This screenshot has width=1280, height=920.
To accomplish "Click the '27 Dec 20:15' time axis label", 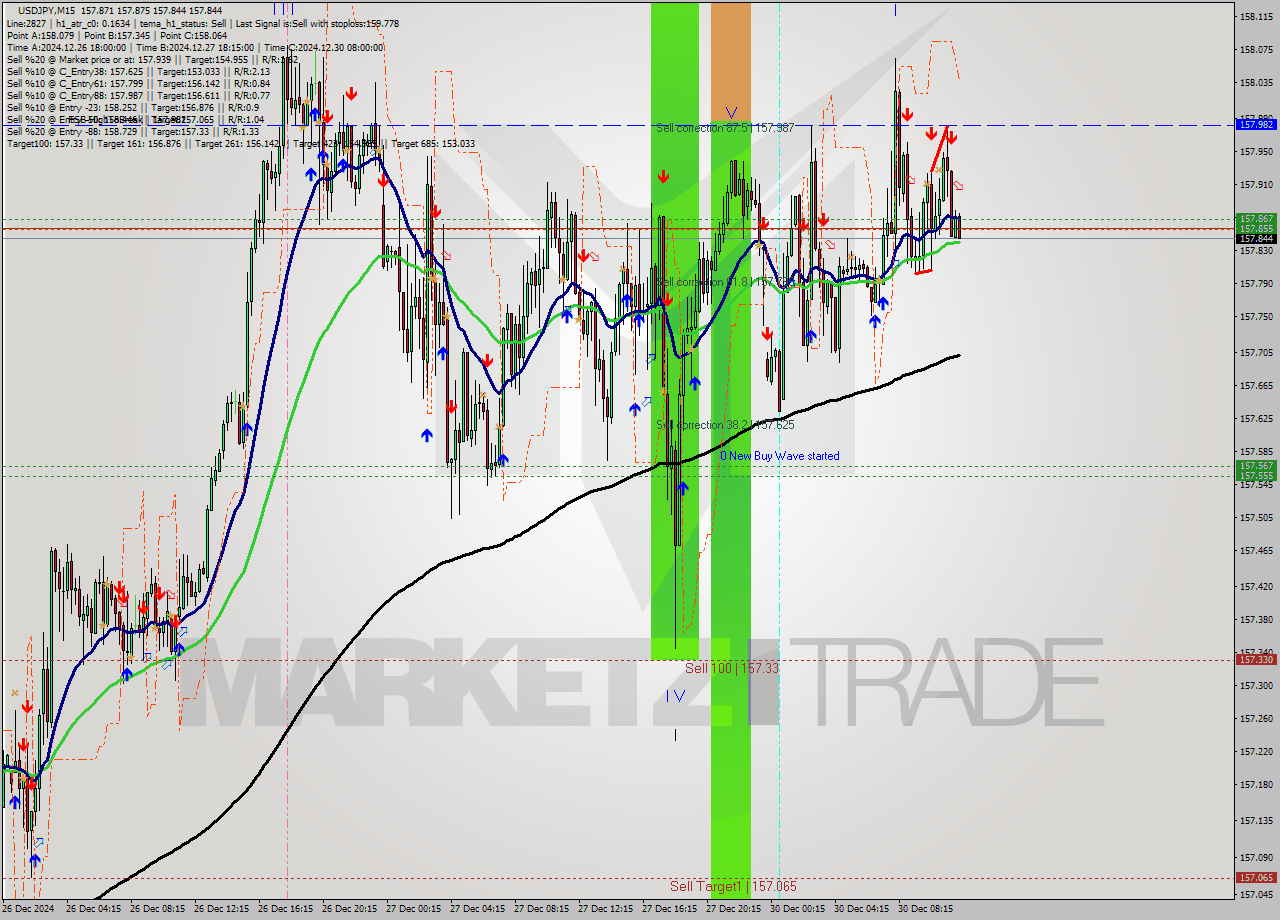I will (x=736, y=909).
